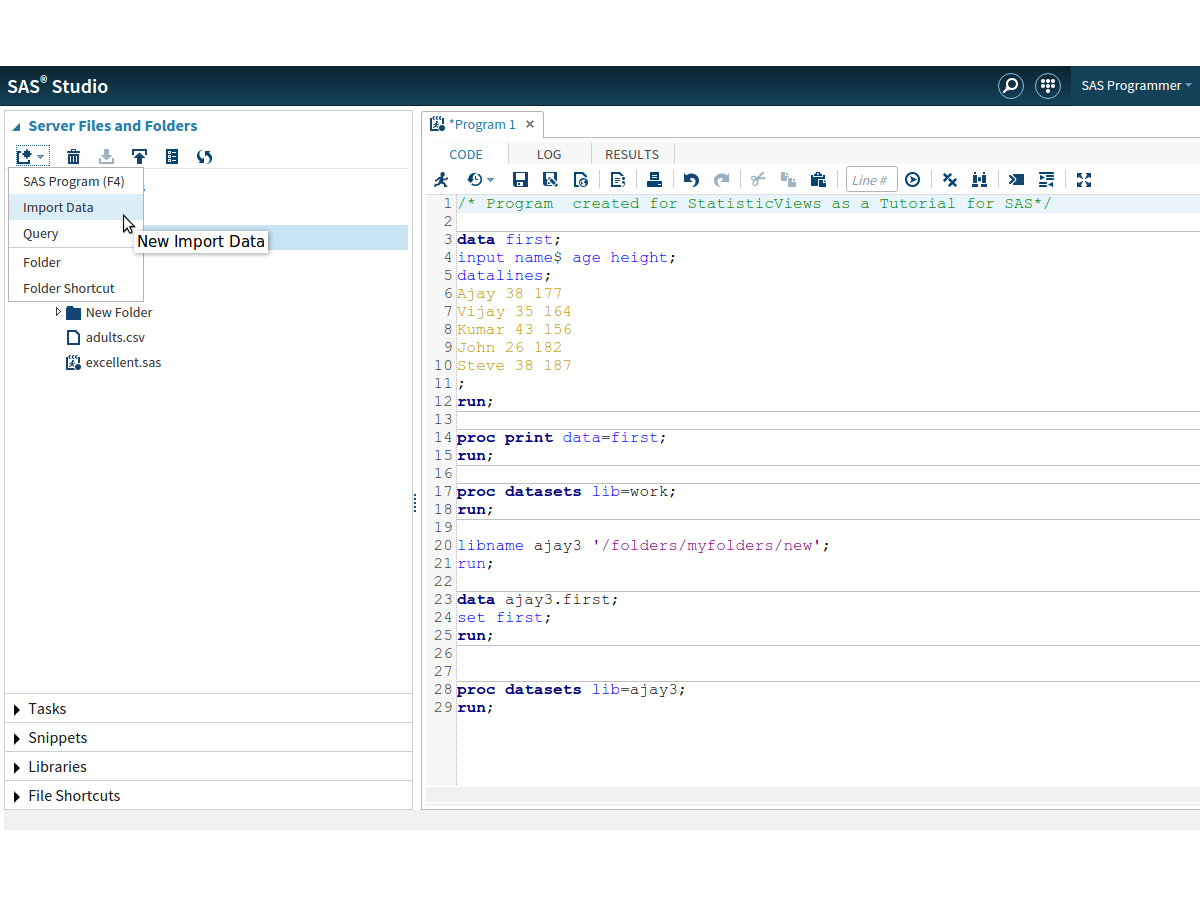Screen dimensions: 1200x900
Task: Select Folder Shortcut in the New menu
Action: click(68, 288)
